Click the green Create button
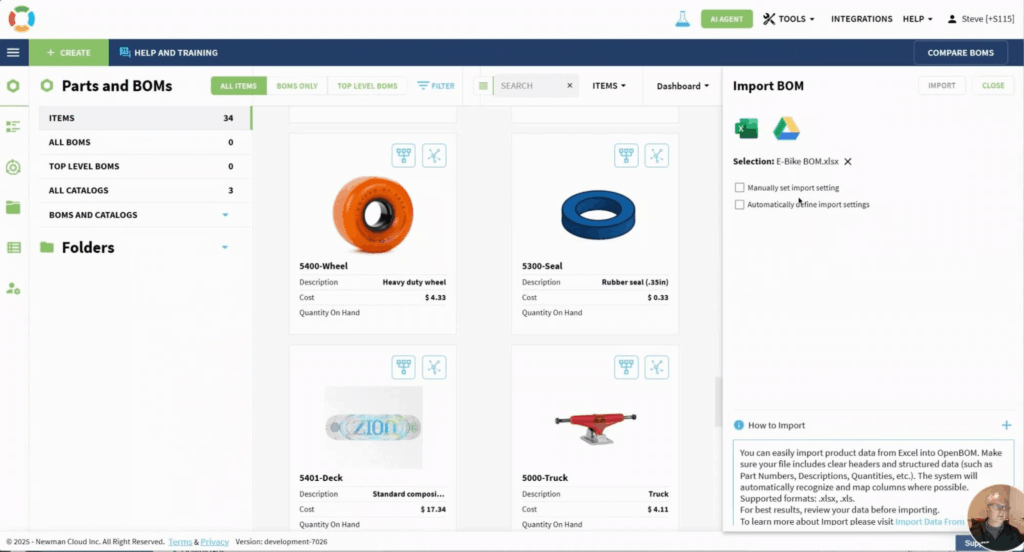Screen dimensions: 1024x552 (69, 52)
